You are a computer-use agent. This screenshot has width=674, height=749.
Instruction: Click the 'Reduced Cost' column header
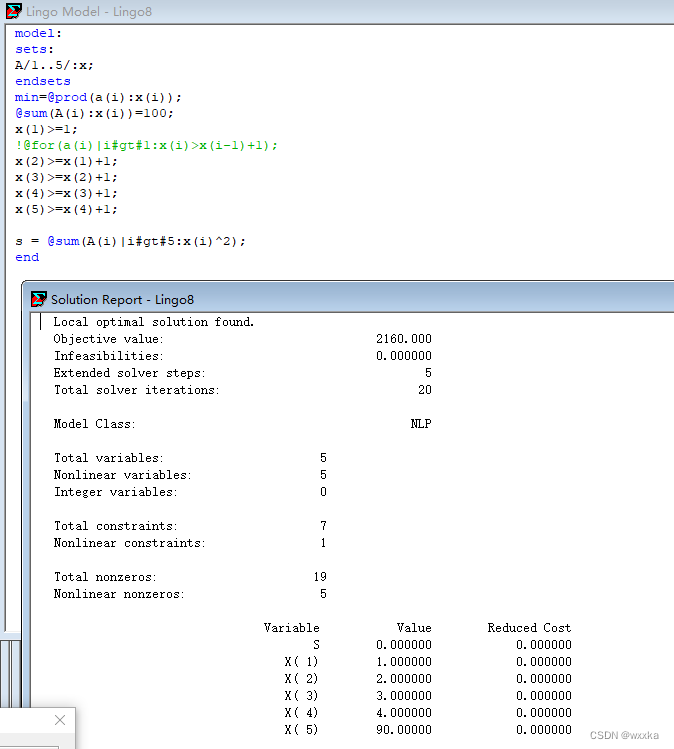[x=529, y=628]
